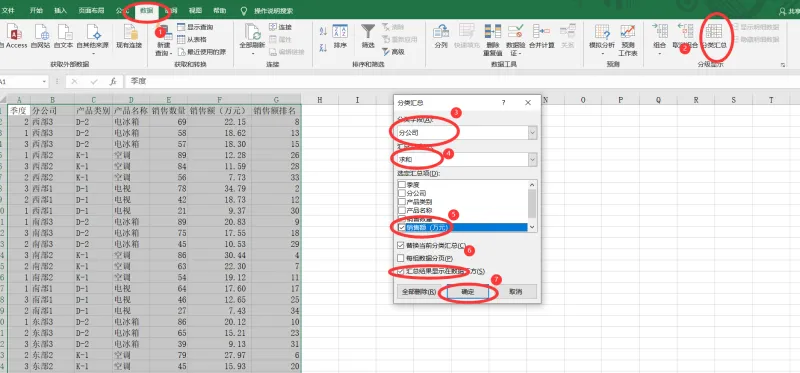800x373 pixels.
Task: Click the 删除重复值 remove duplicates icon
Action: pos(492,40)
